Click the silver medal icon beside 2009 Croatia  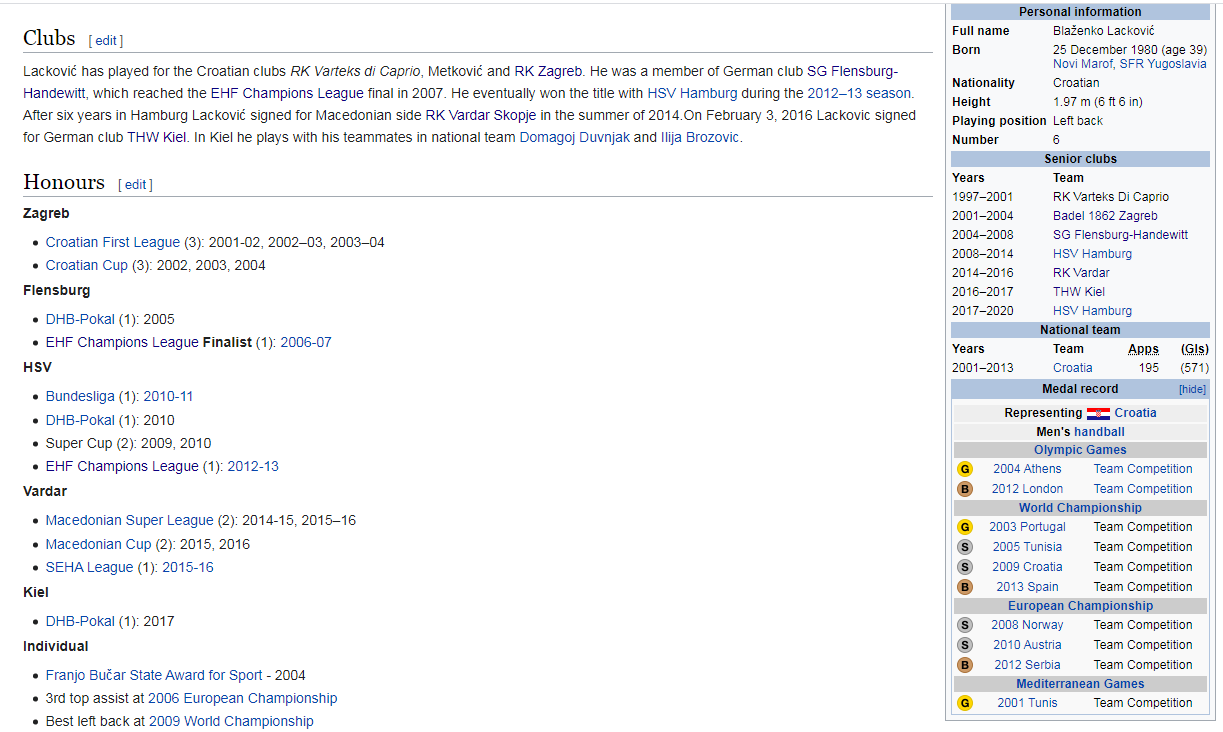pos(964,567)
